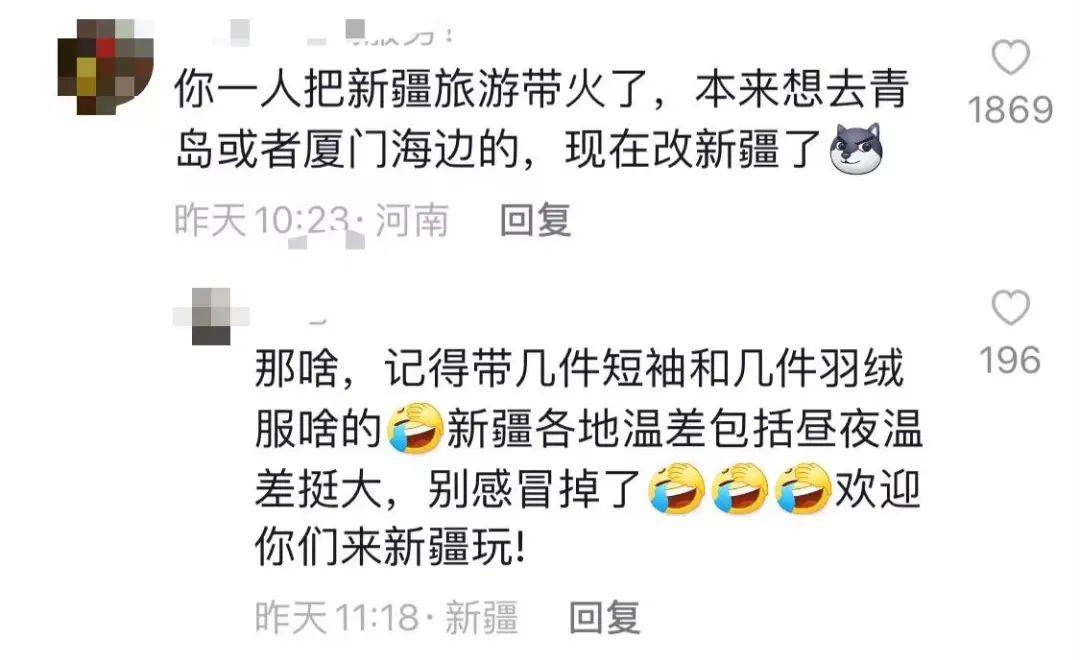The image size is (1080, 660).
Task: Click the laughing emoji after 服啥的
Action: click(415, 428)
